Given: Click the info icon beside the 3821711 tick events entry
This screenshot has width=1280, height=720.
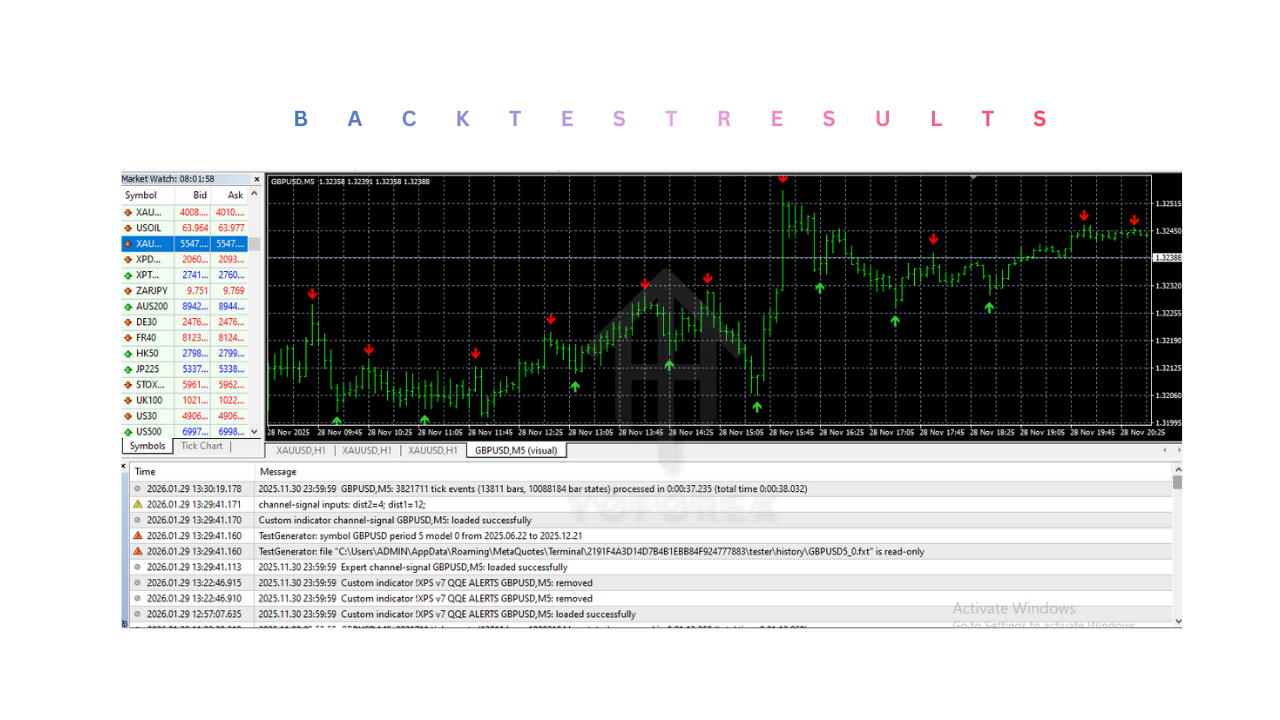Looking at the screenshot, I should [137, 489].
